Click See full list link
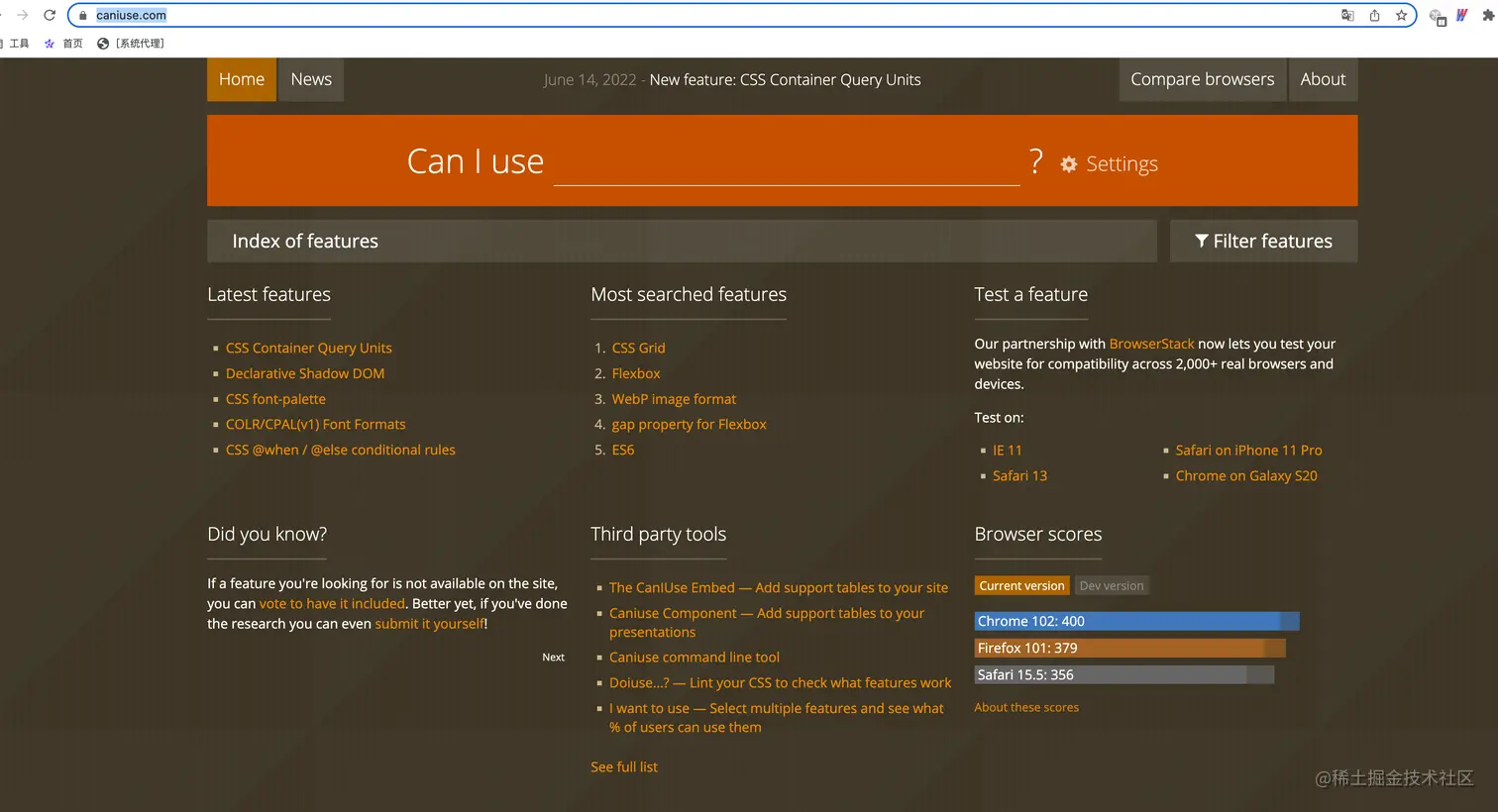The image size is (1498, 812). [624, 766]
